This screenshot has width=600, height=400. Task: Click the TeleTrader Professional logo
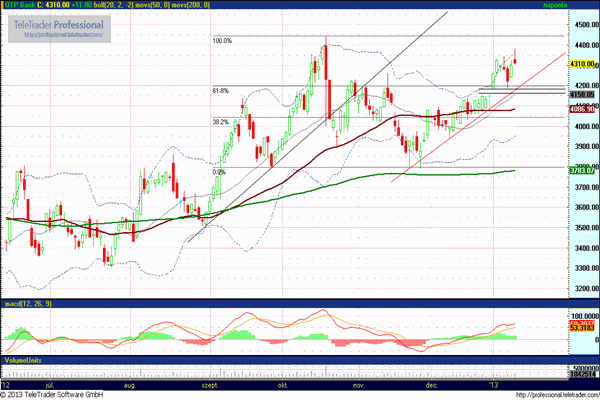pyautogui.click(x=58, y=24)
